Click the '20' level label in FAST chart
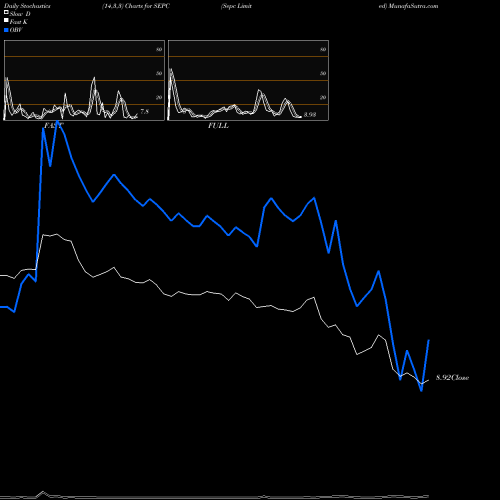This screenshot has height=500, width=500. tap(159, 97)
